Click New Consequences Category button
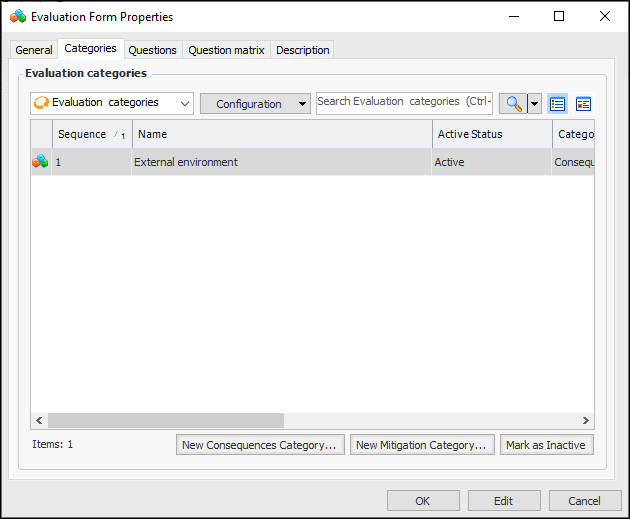The height and width of the screenshot is (519, 630). click(260, 445)
